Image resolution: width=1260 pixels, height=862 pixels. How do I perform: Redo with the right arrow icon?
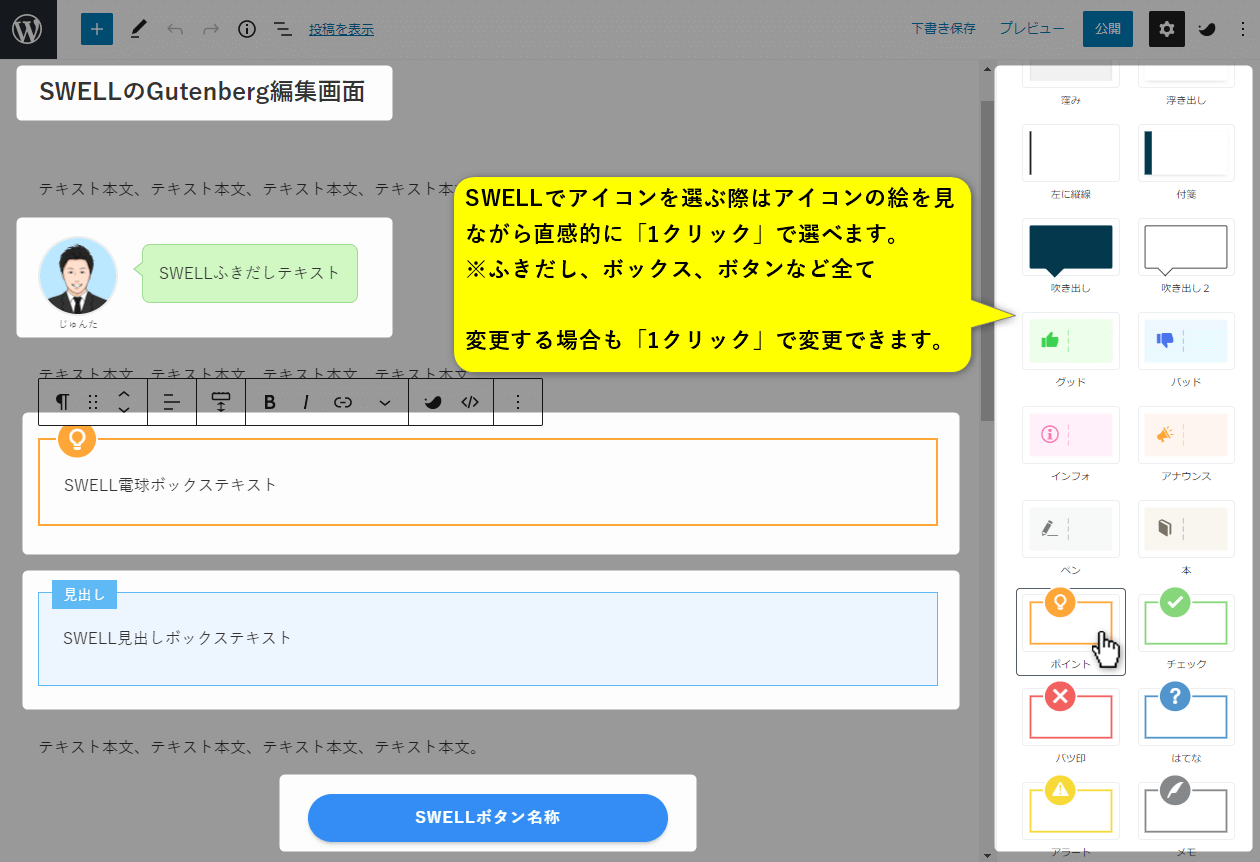click(211, 29)
